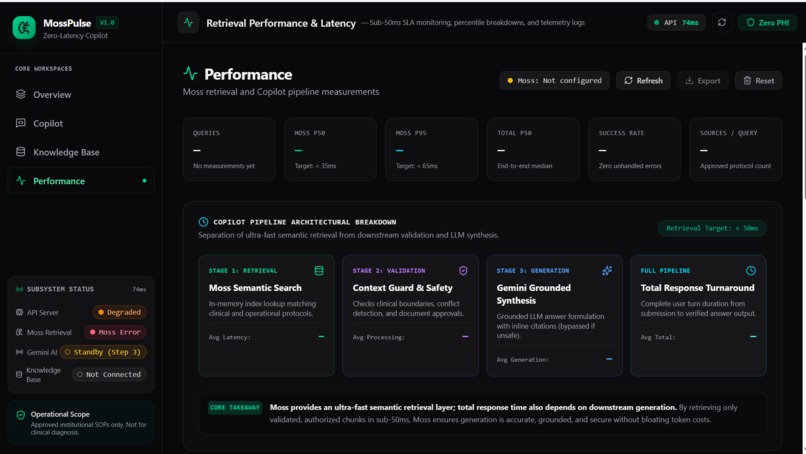Click the Gemini Grounded Synthesis title

[534, 294]
